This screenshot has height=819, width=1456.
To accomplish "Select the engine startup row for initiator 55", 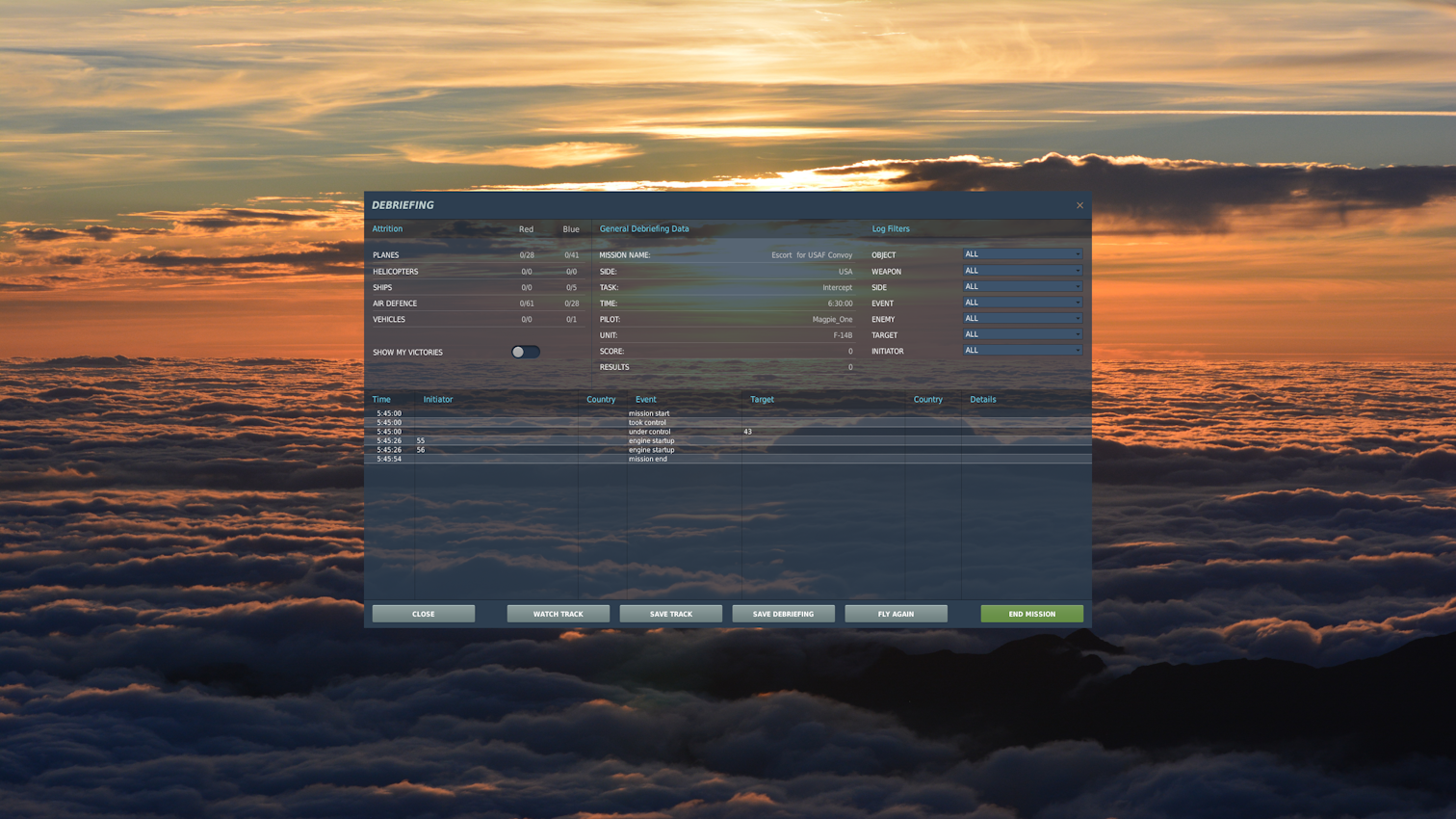I will click(x=728, y=440).
